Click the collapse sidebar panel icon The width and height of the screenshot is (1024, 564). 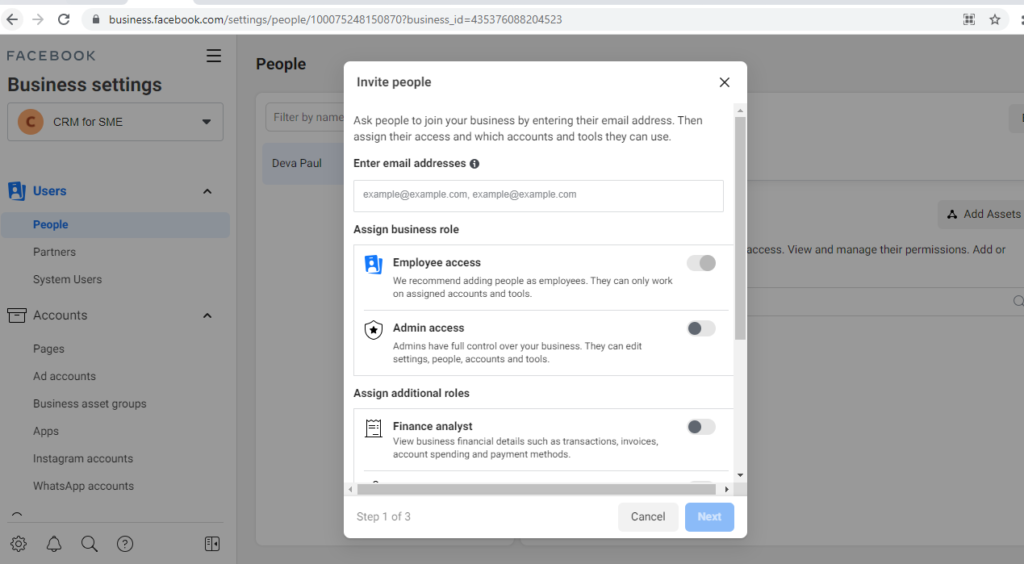[x=212, y=544]
